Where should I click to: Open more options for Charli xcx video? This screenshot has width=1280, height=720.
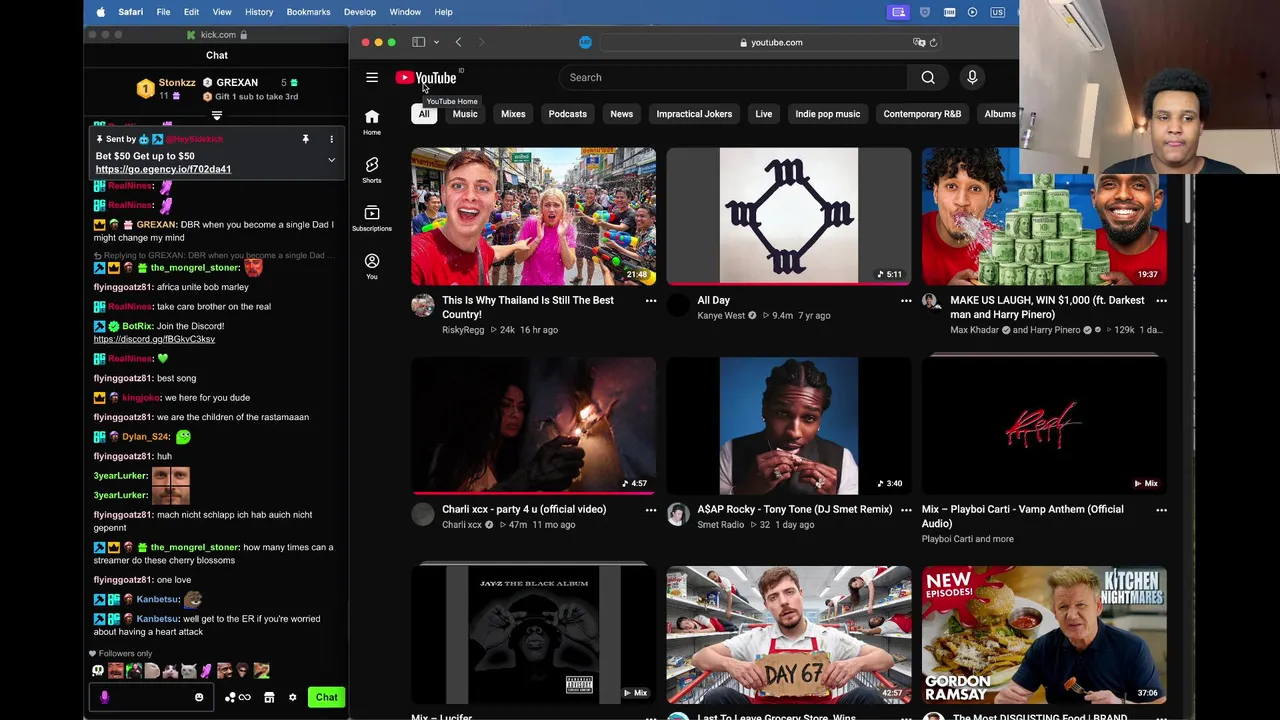tap(651, 510)
